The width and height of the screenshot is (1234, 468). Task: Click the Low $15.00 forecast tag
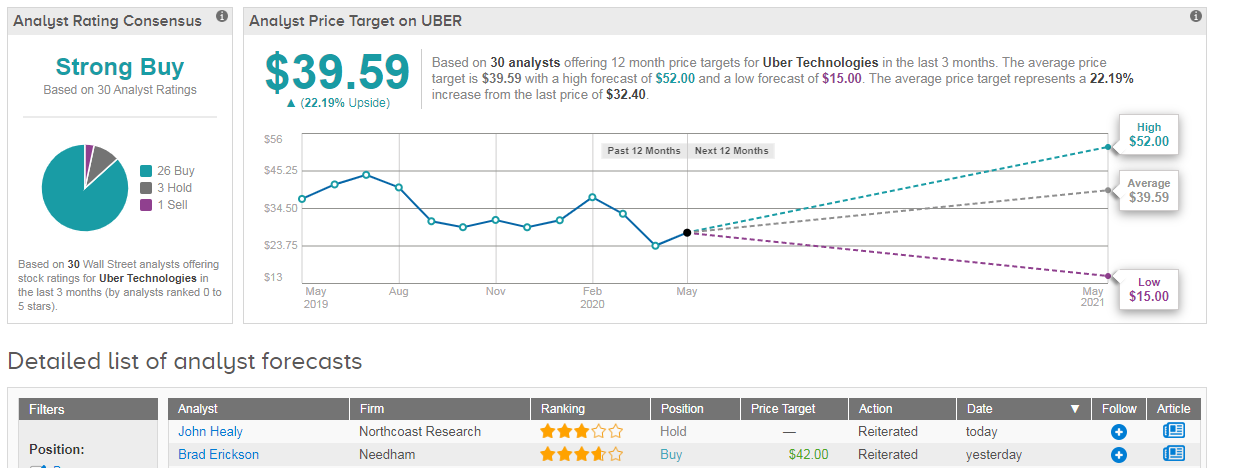[x=1149, y=290]
